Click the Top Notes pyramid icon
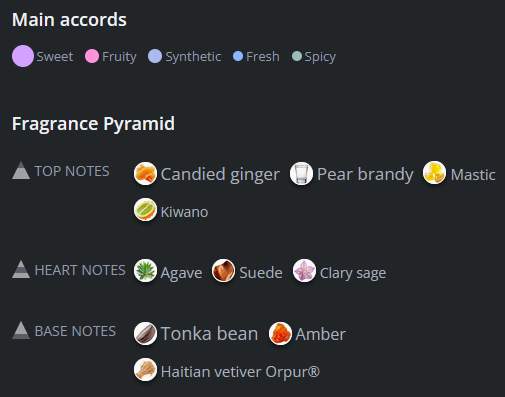This screenshot has height=397, width=505. click(21, 170)
